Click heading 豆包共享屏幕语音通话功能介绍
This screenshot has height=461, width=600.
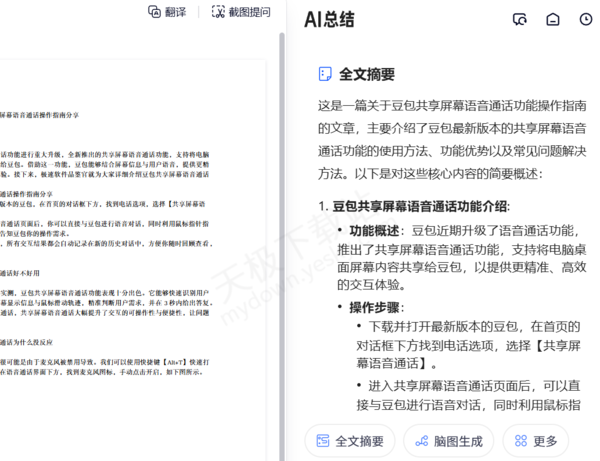[419, 207]
